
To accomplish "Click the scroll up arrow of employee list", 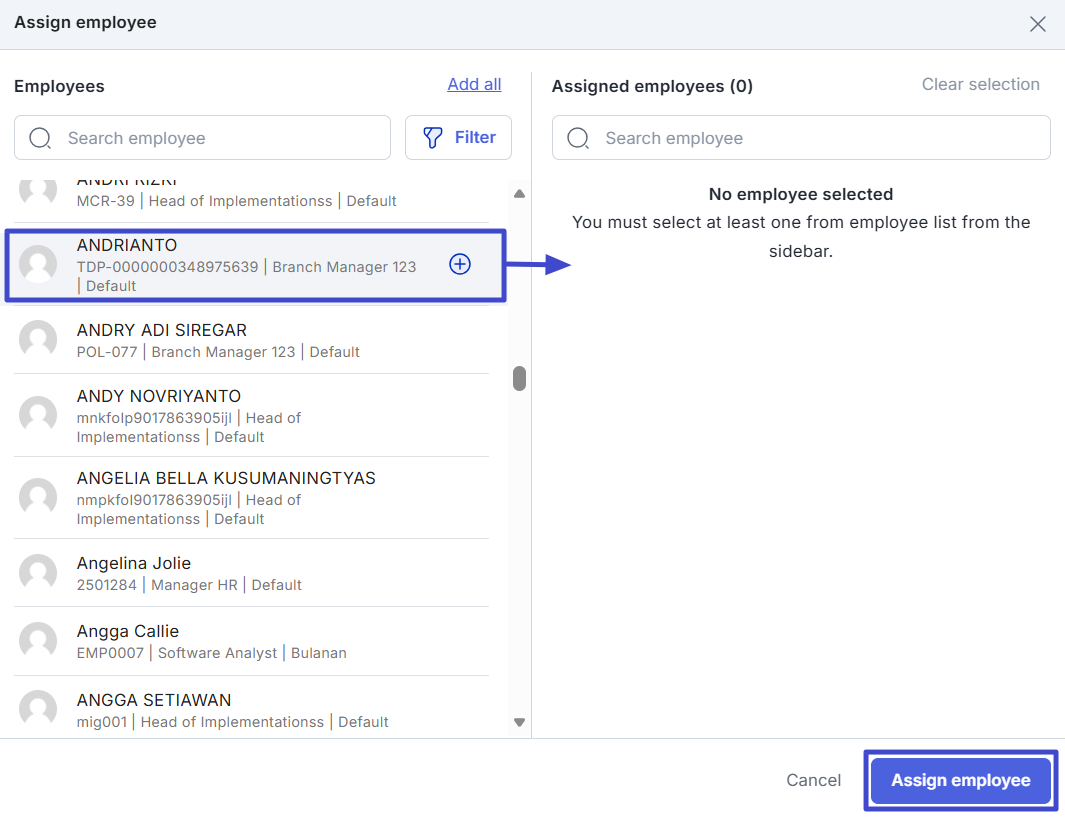I will click(x=519, y=194).
